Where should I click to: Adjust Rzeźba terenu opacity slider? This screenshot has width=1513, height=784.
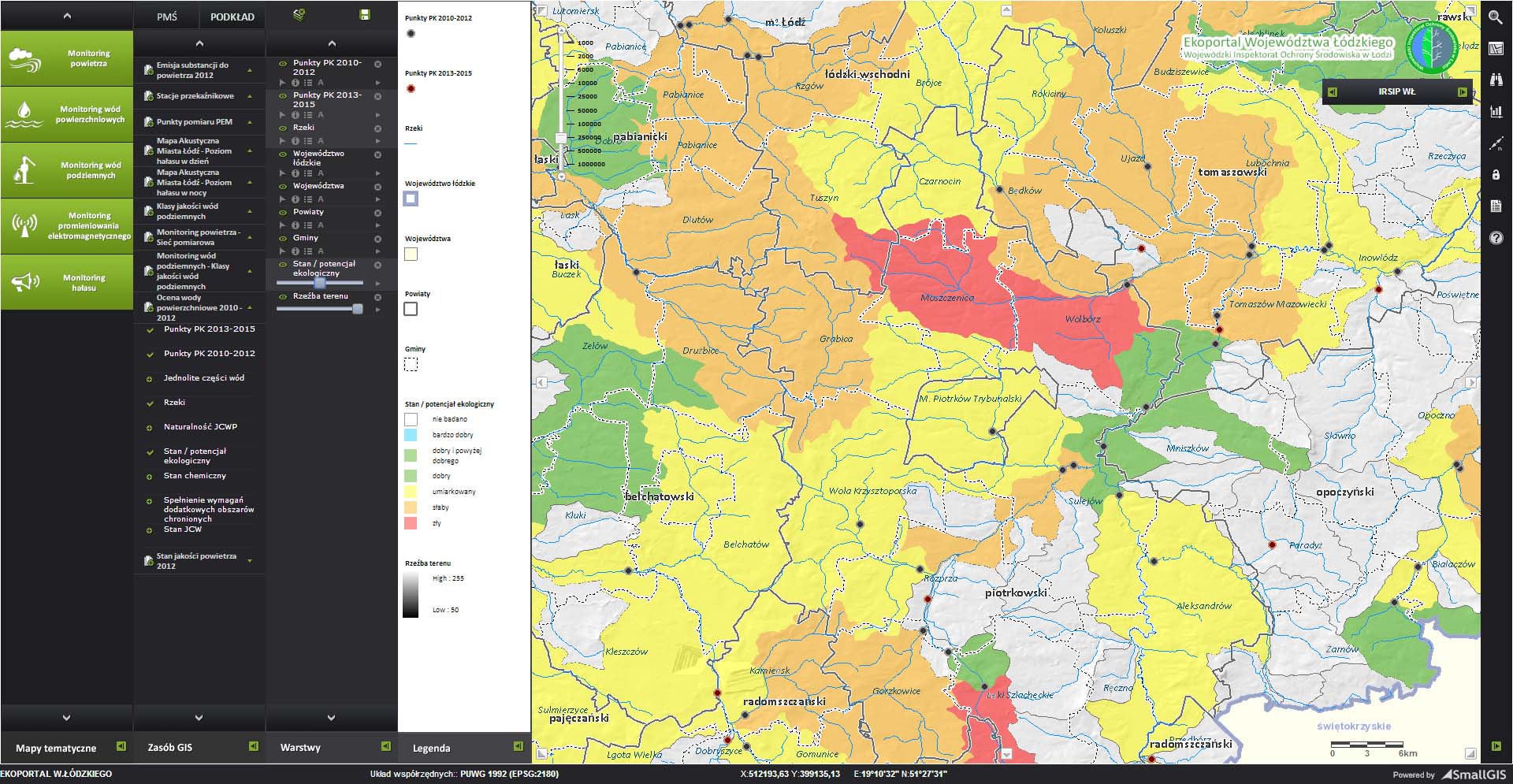tap(358, 310)
